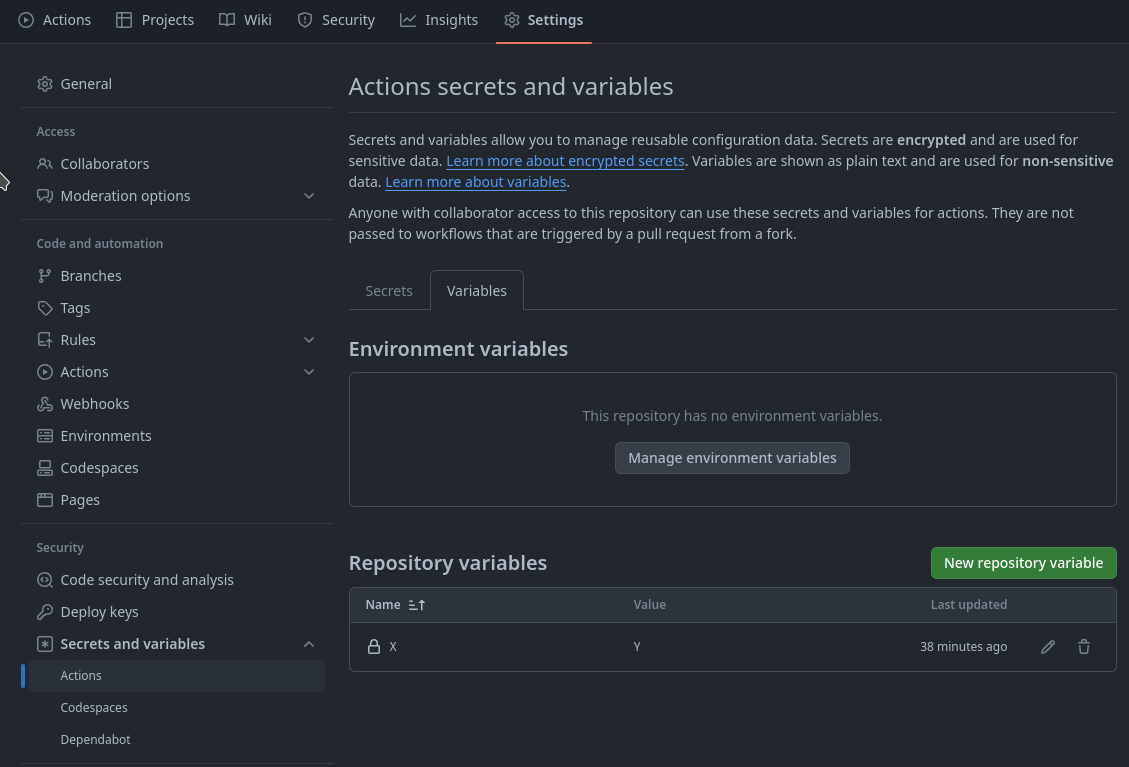
Task: Click the sort arrow icon beside Name
Action: point(417,605)
